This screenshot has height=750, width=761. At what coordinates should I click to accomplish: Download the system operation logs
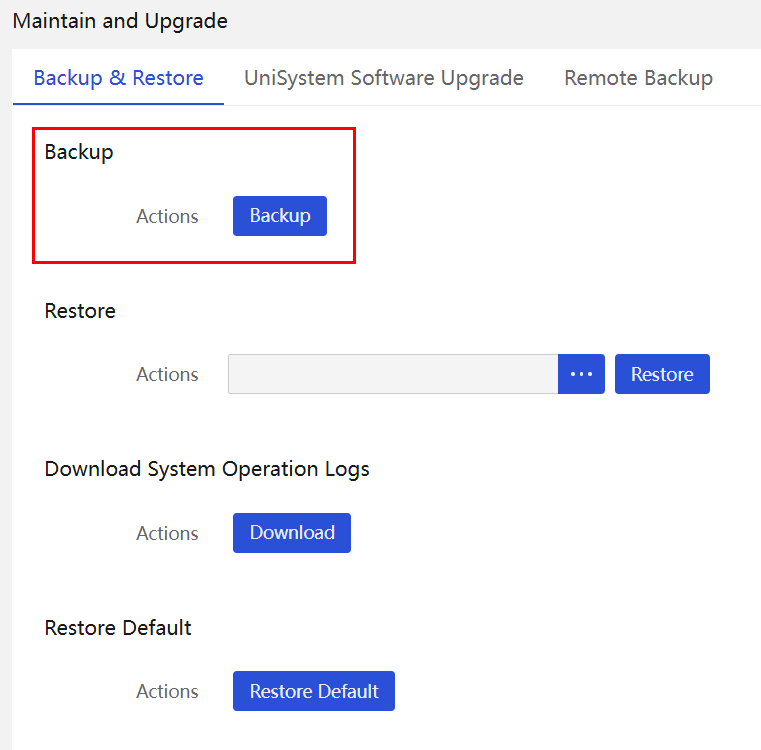click(292, 533)
